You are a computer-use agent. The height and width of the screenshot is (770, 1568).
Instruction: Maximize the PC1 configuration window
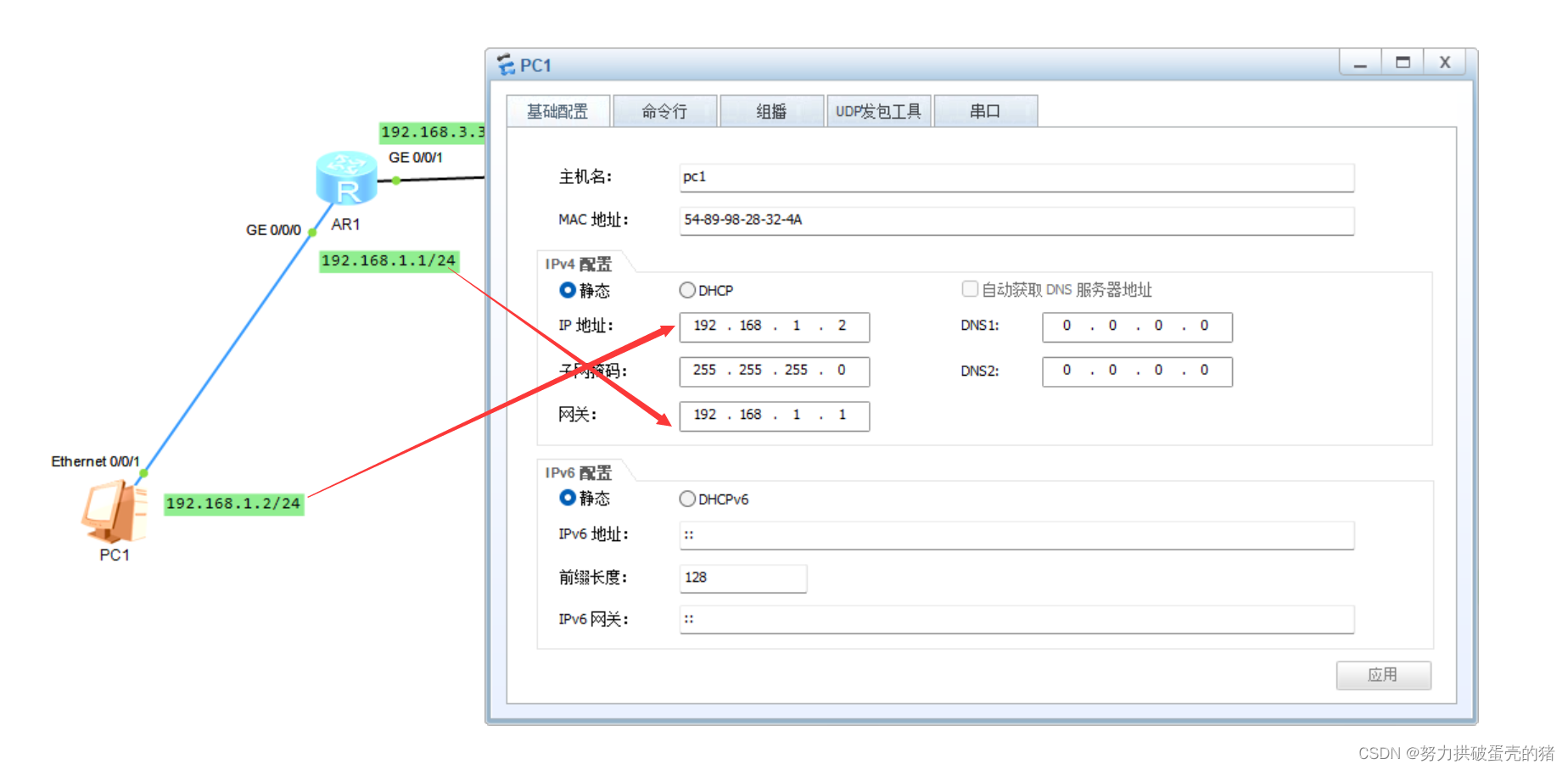point(1403,63)
